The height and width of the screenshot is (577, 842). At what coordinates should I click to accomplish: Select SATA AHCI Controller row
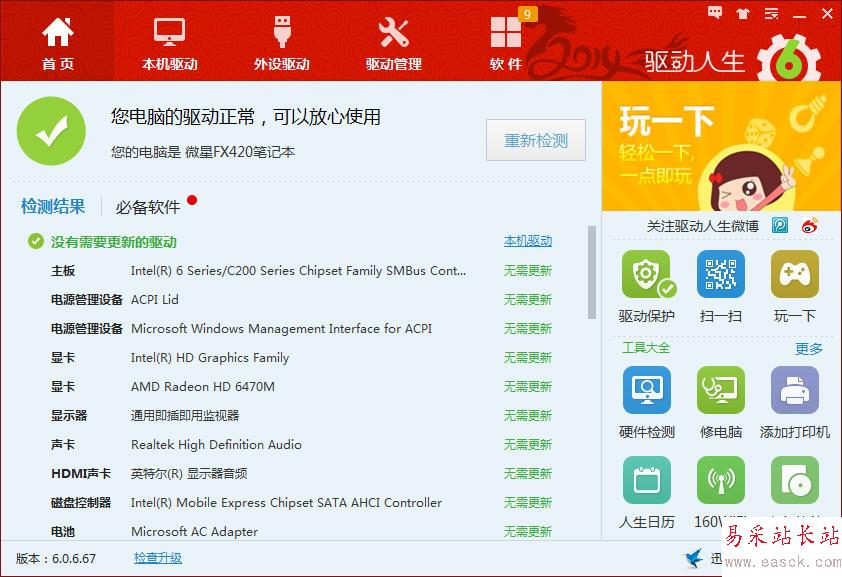301,502
